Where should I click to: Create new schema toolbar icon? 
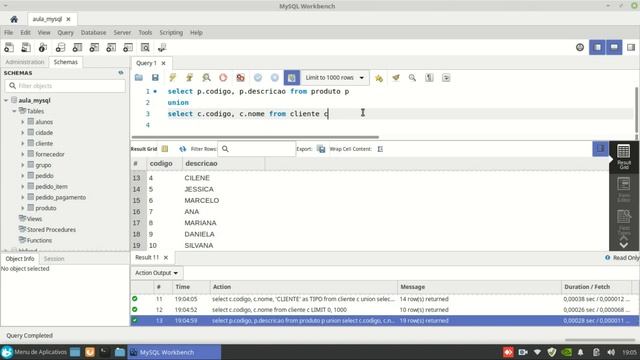pos(60,47)
